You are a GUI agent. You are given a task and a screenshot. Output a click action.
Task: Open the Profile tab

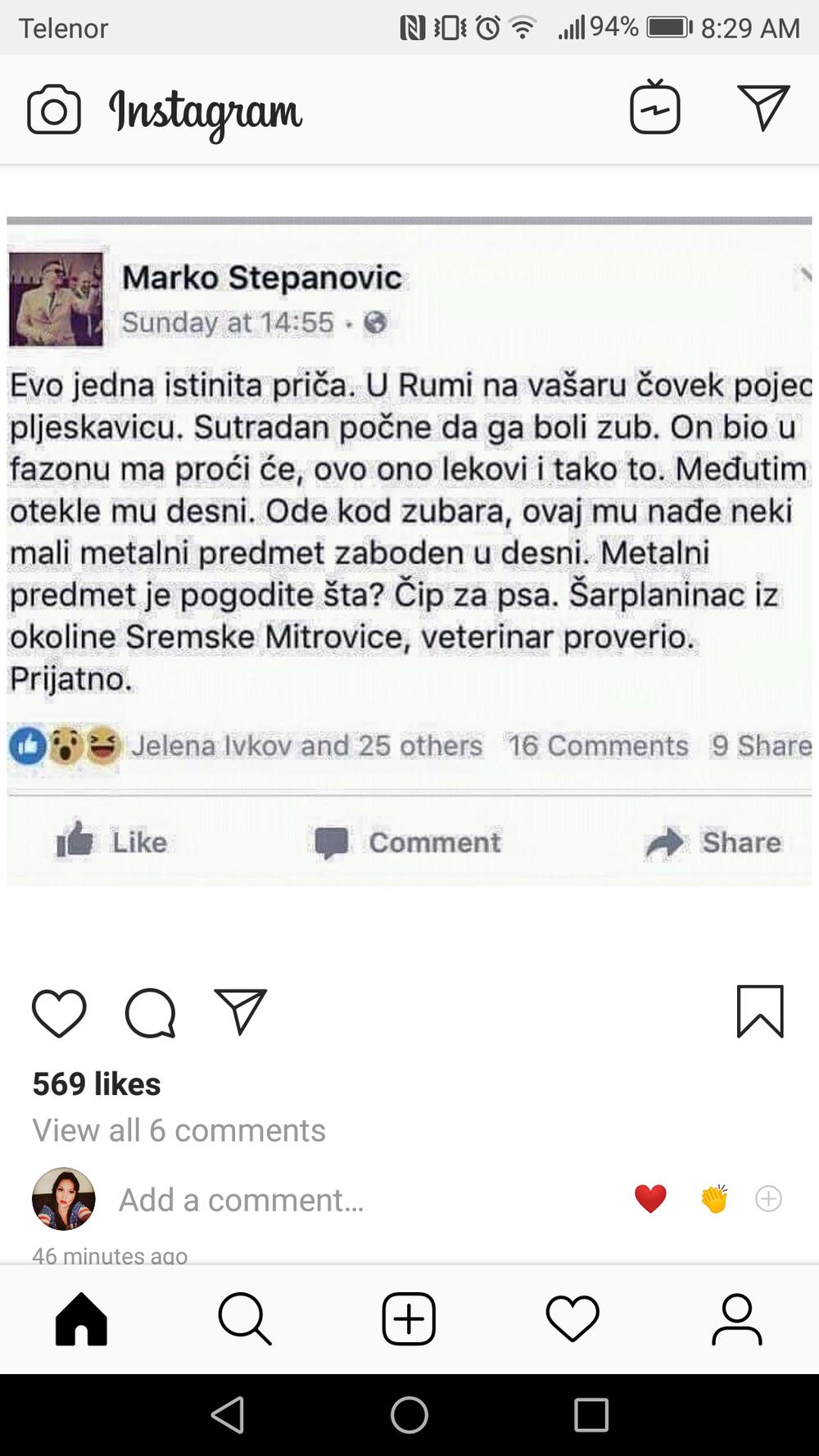tap(736, 1319)
